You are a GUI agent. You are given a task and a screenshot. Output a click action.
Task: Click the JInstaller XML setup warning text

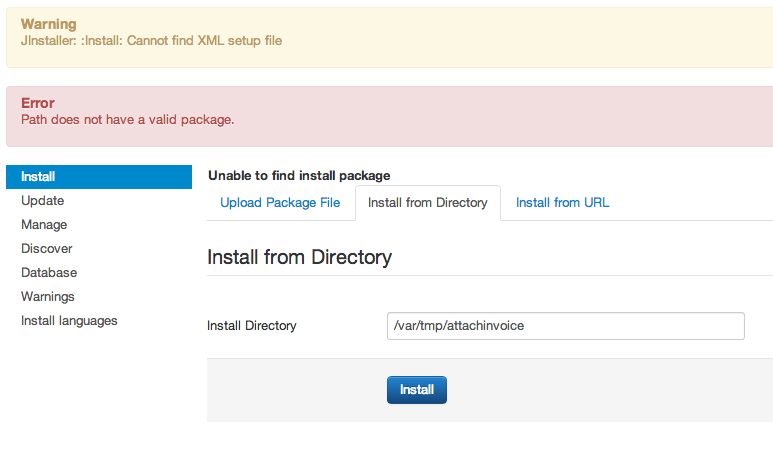tap(152, 41)
